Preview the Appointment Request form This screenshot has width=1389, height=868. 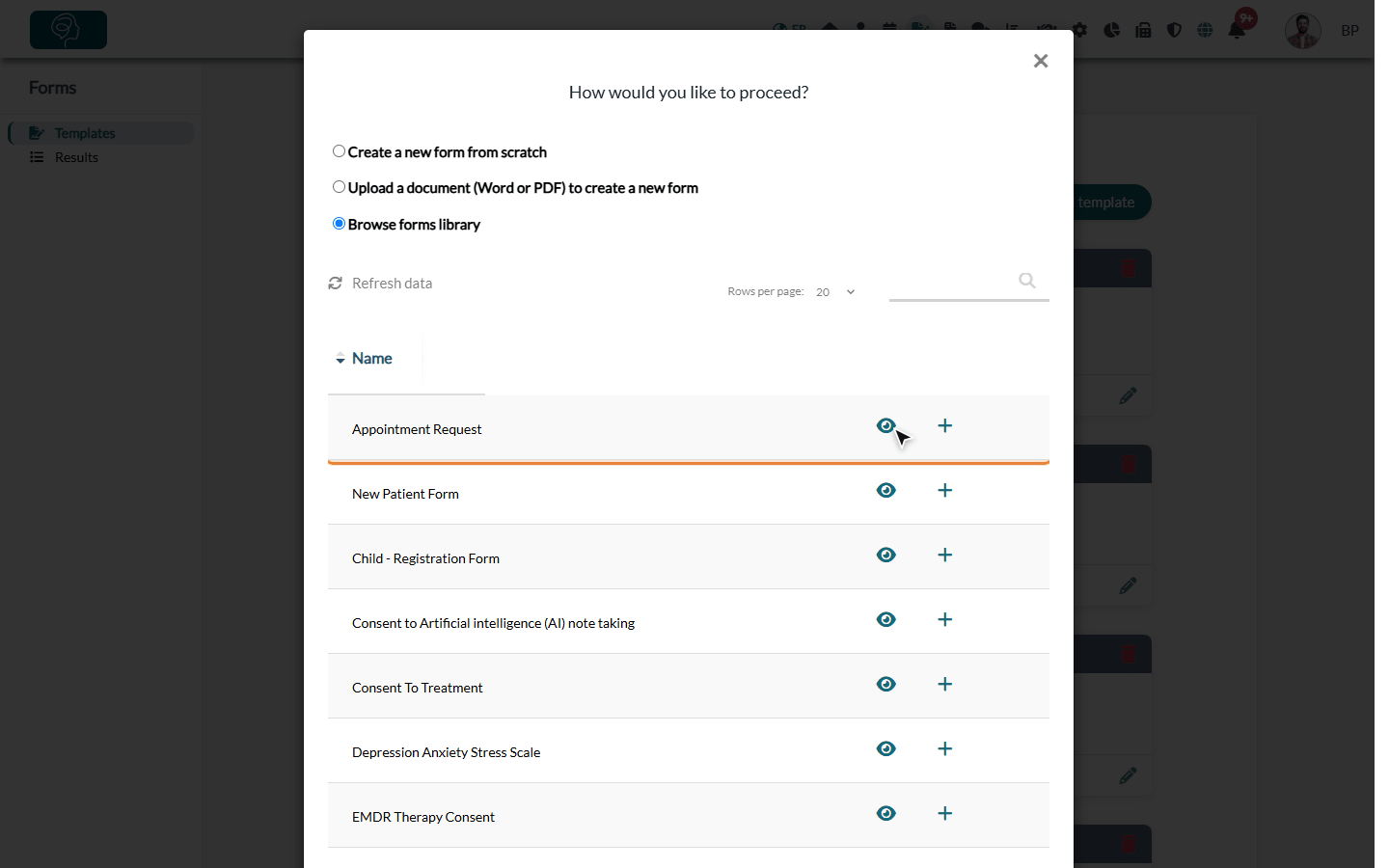(x=885, y=425)
